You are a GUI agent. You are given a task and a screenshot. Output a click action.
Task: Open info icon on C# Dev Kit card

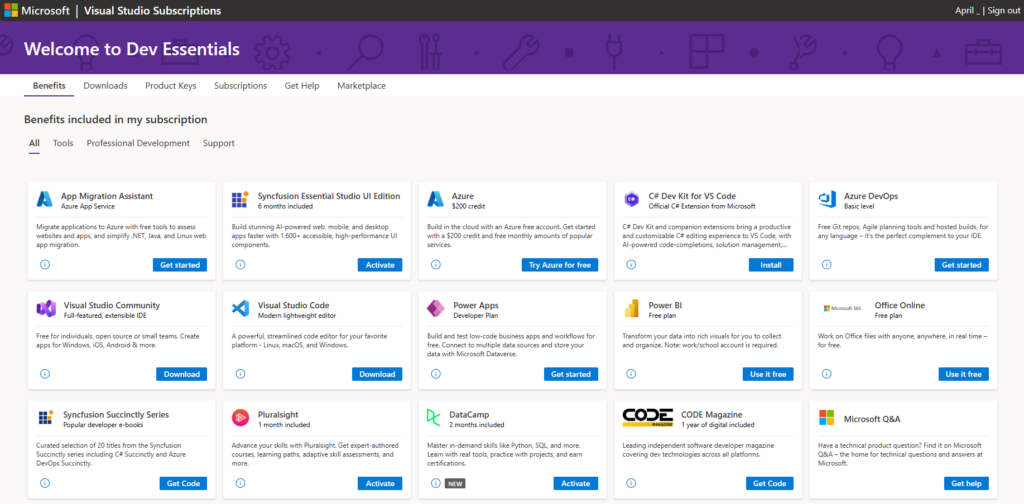[x=631, y=265]
